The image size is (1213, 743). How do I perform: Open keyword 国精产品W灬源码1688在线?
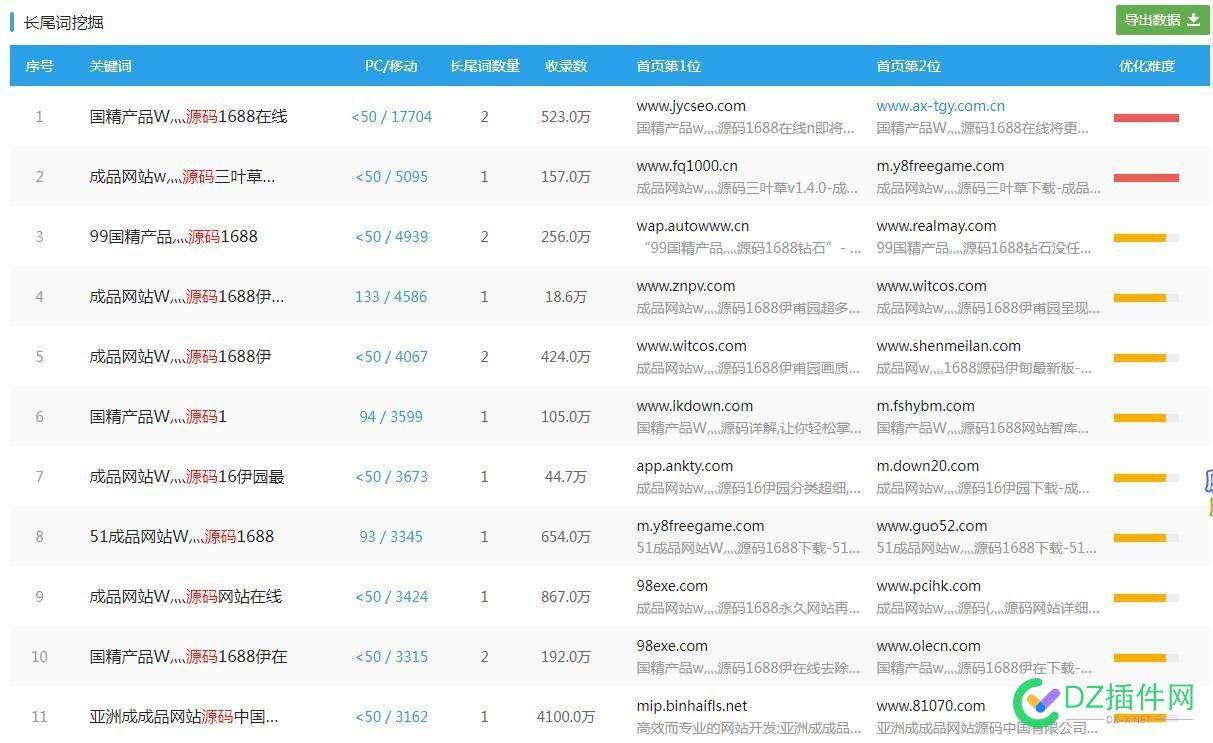(x=188, y=117)
